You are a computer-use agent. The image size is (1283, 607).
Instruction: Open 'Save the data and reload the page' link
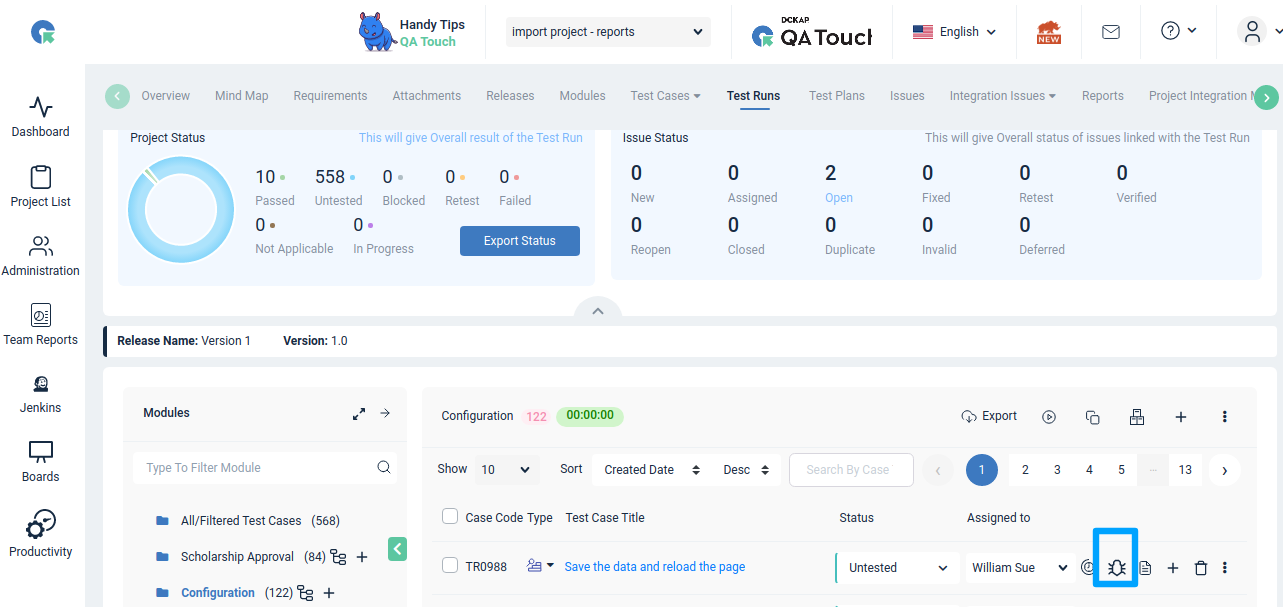pyautogui.click(x=654, y=567)
